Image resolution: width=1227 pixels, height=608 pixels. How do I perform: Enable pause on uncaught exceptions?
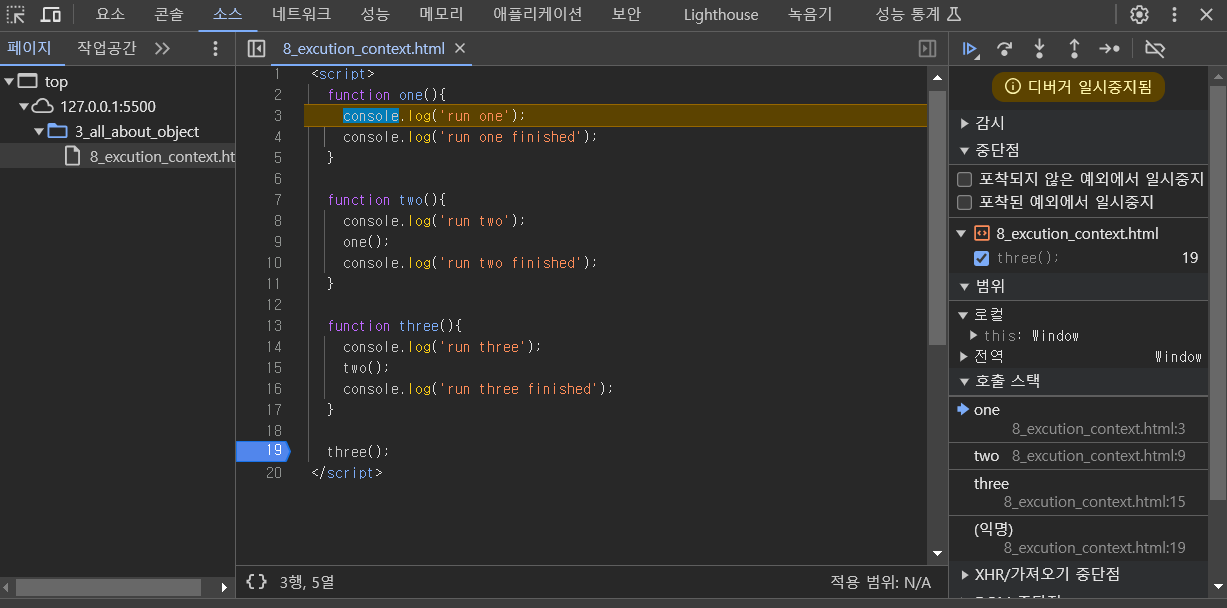coord(965,179)
